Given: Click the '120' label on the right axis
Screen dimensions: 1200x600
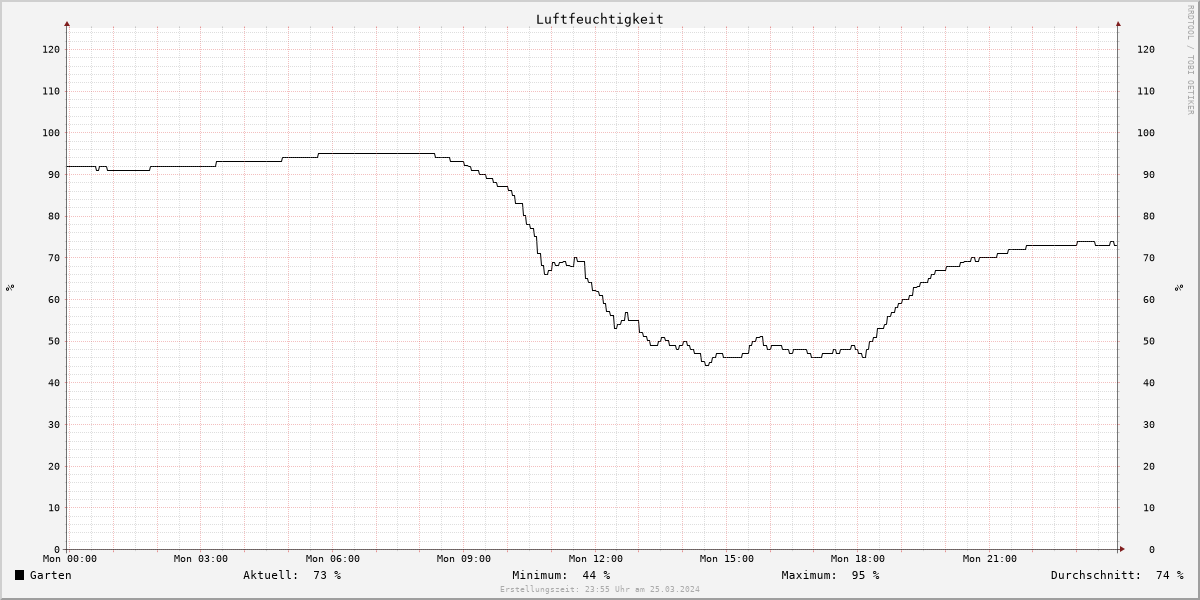Looking at the screenshot, I should tap(1146, 49).
